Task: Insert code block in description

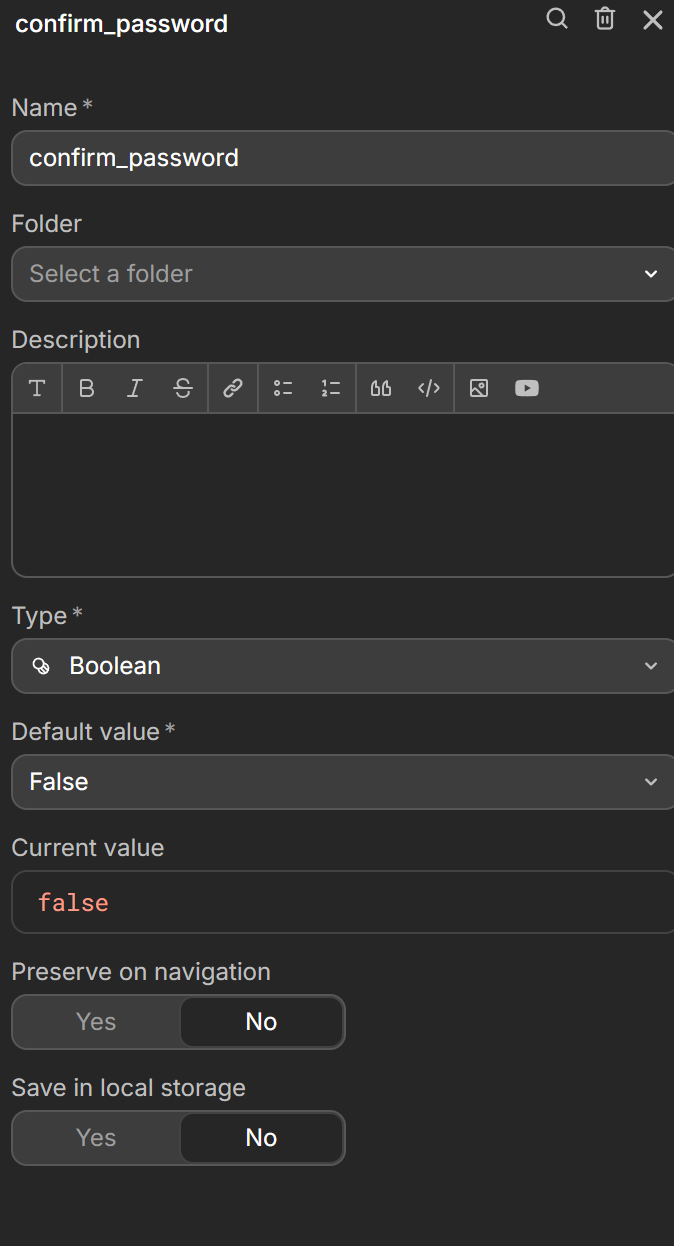Action: (429, 389)
